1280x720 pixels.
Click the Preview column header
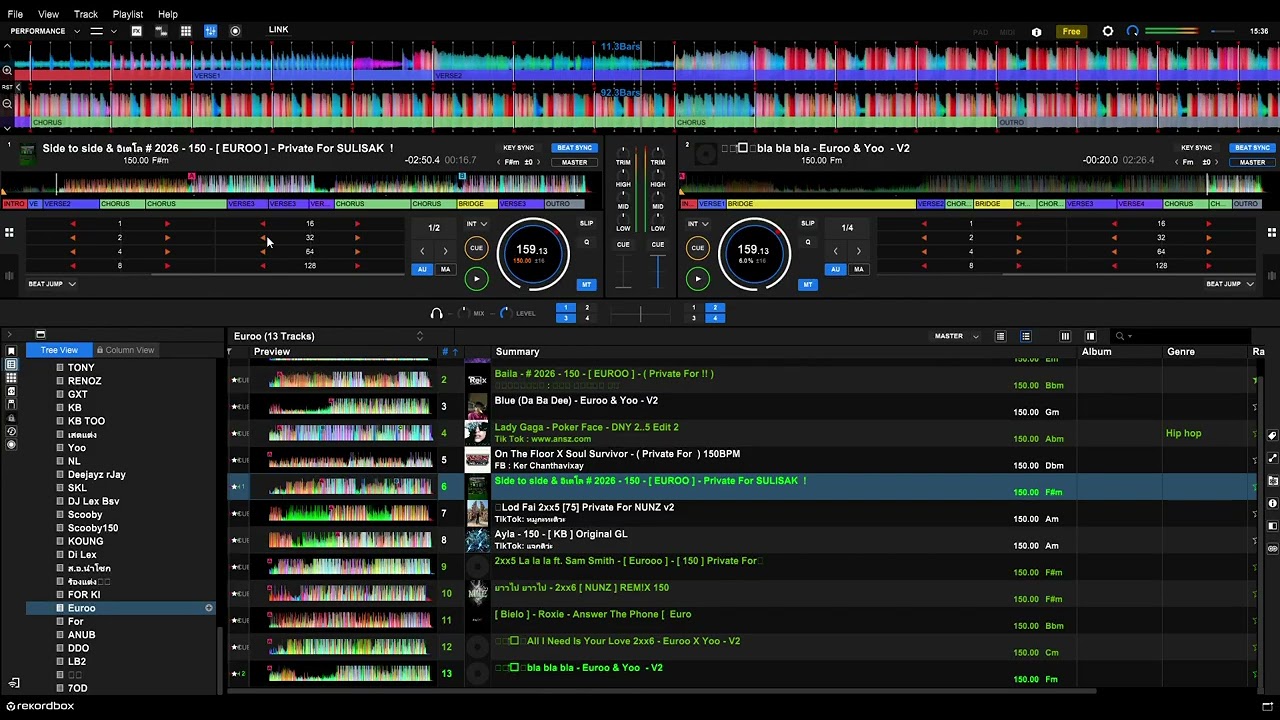point(272,352)
